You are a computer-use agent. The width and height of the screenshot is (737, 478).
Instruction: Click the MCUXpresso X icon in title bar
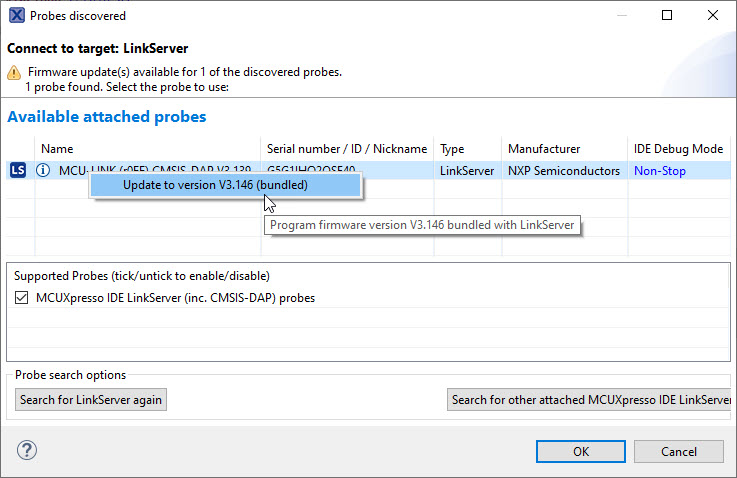point(17,16)
